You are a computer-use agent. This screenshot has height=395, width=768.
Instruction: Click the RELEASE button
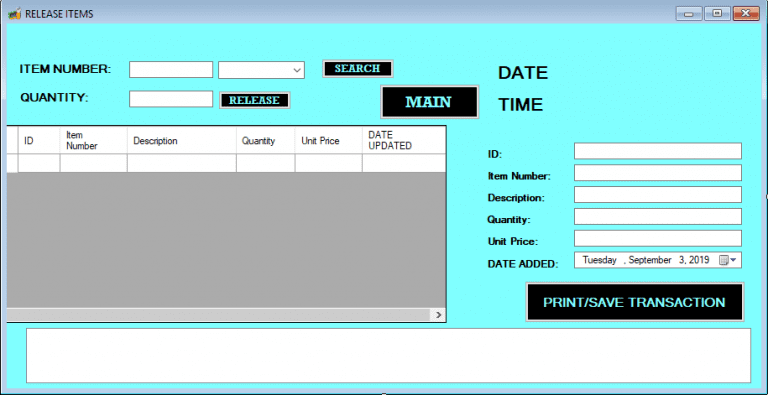(254, 100)
